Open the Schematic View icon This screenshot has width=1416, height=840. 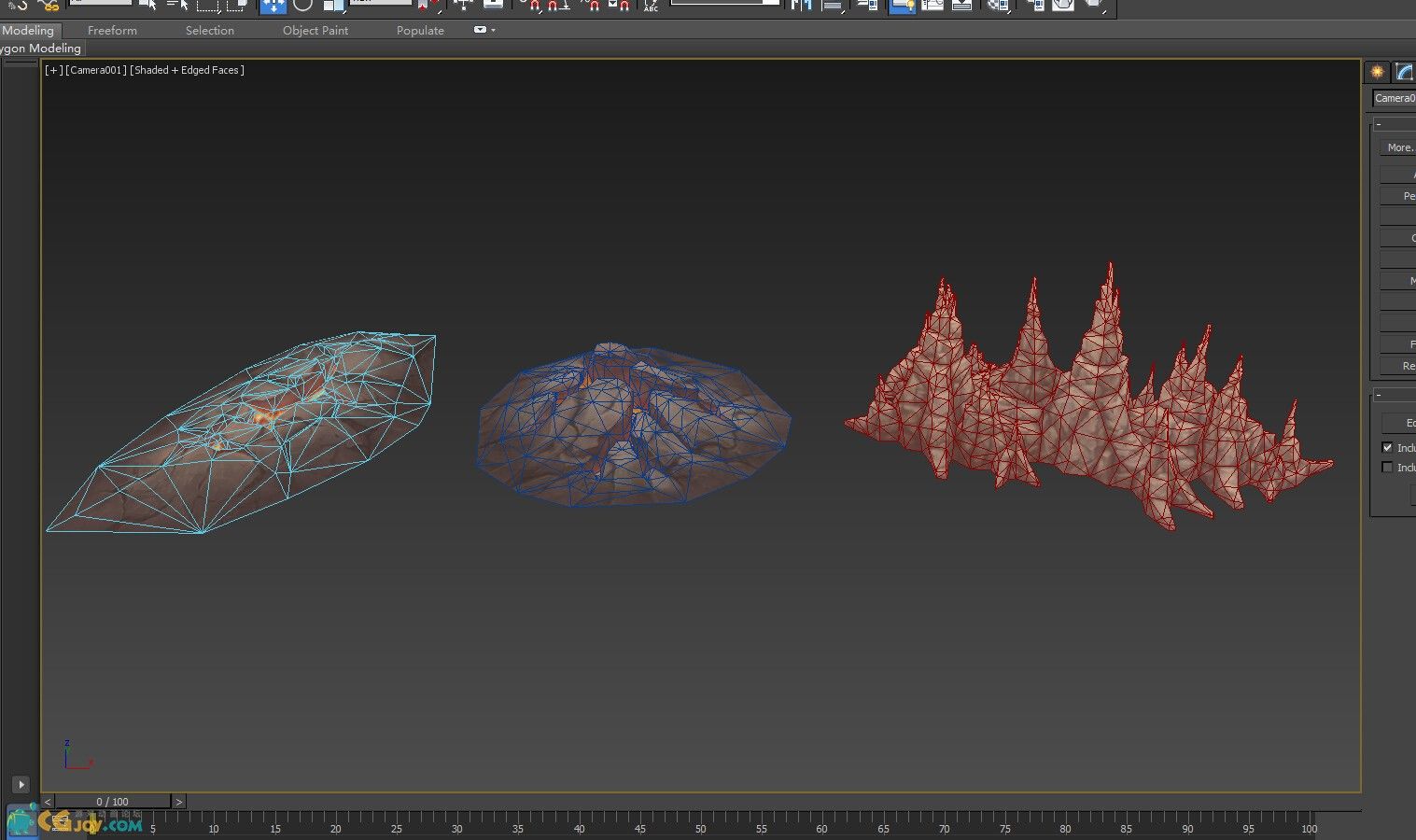[x=961, y=5]
